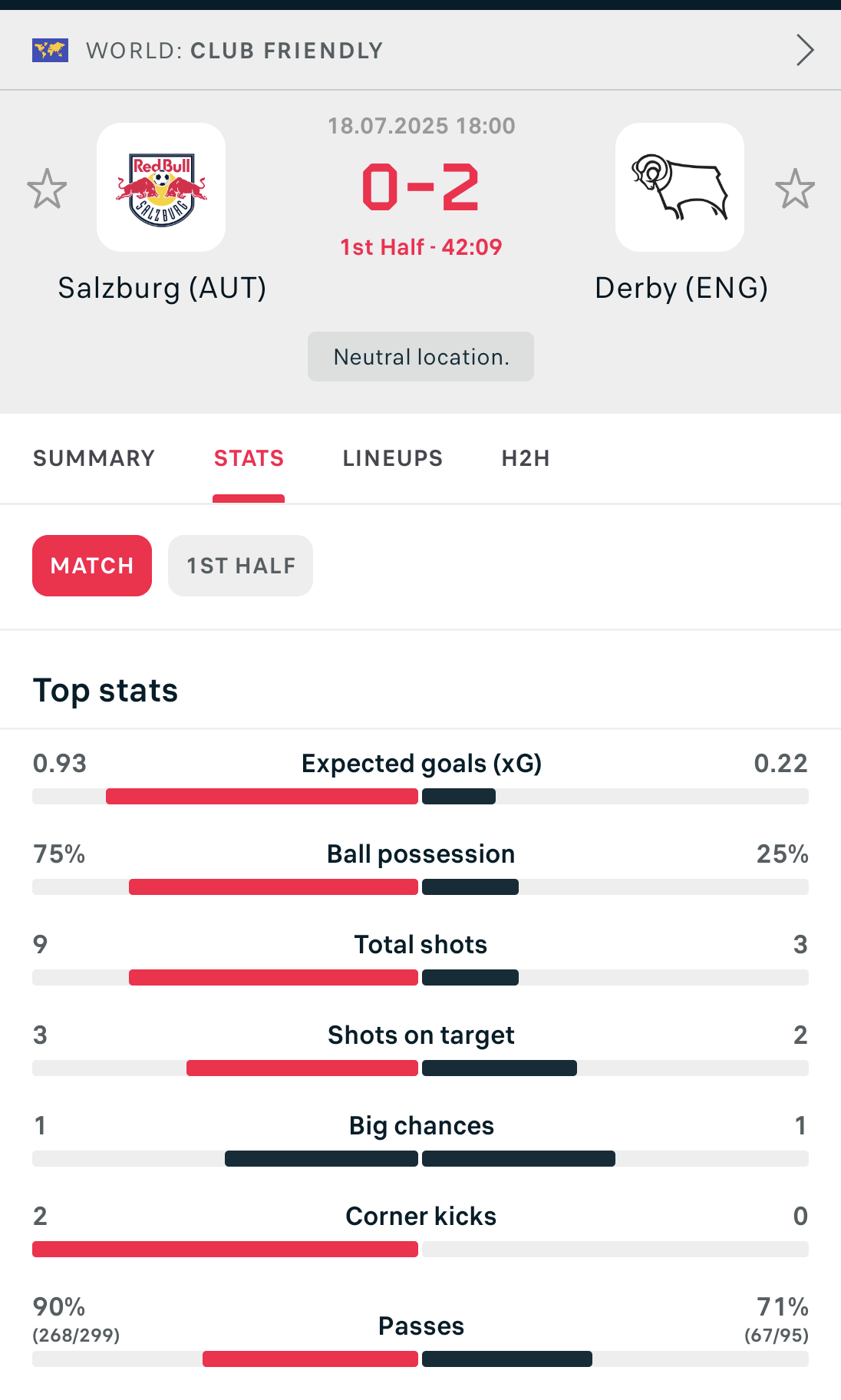
Task: Show 1st Half statistics
Action: coord(240,566)
